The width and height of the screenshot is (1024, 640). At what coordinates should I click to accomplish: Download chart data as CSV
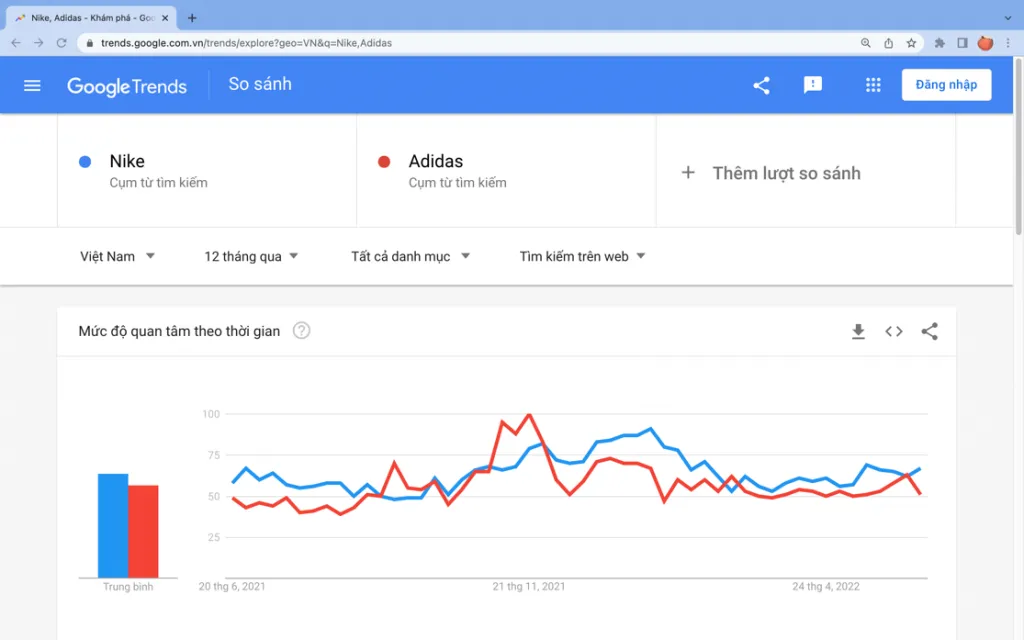(x=858, y=332)
